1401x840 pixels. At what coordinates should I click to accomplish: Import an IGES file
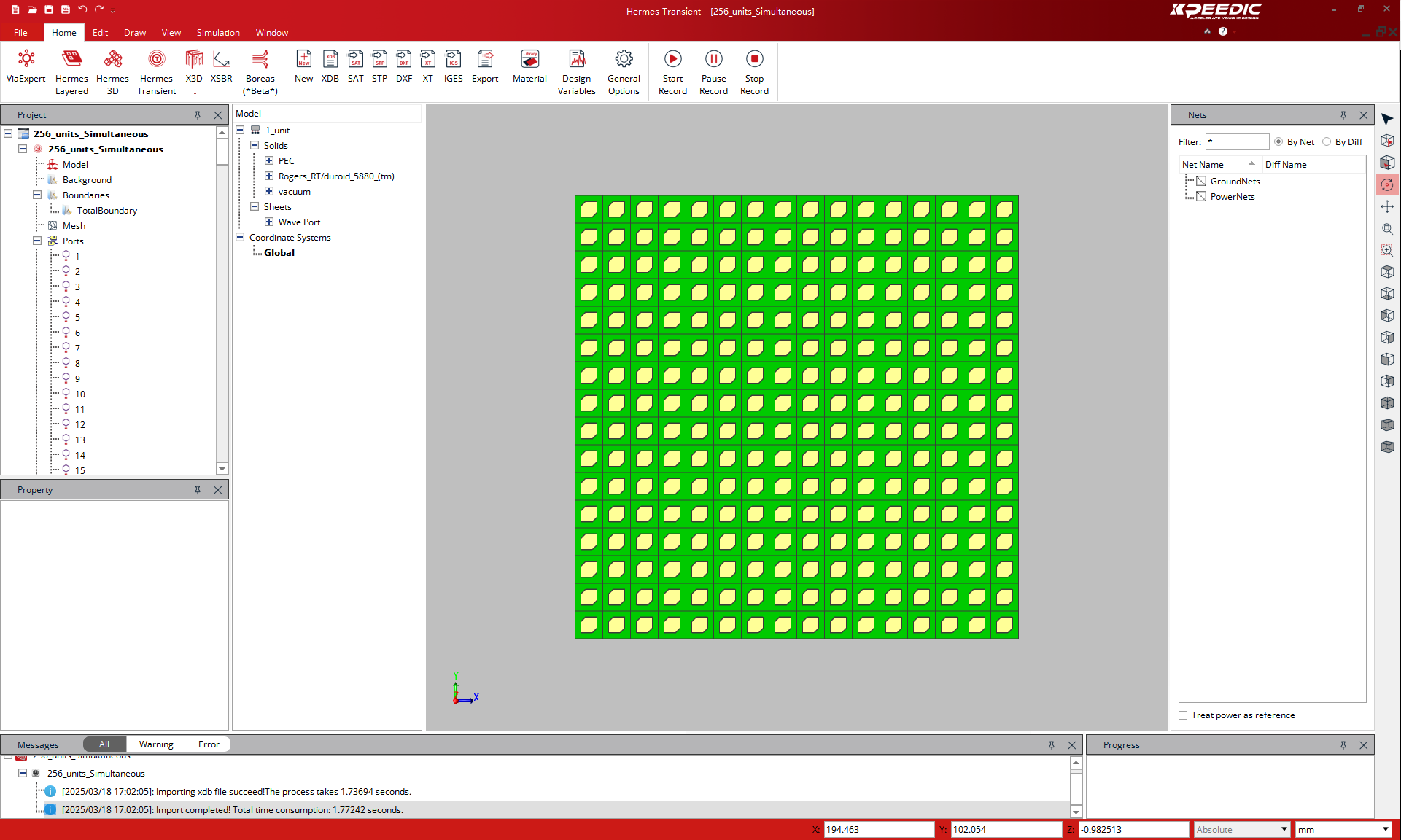[453, 67]
